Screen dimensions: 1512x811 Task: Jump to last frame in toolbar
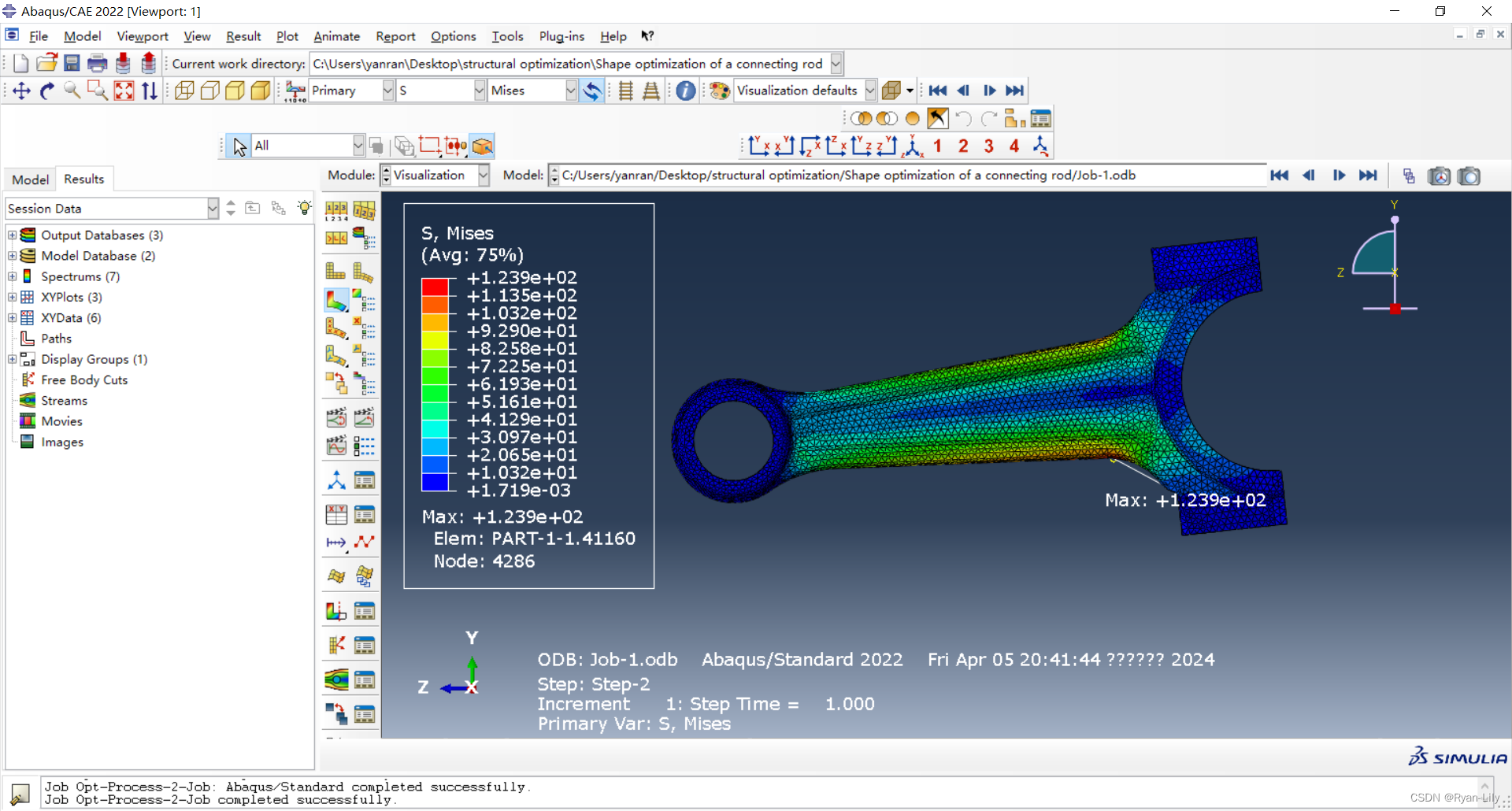point(1015,91)
